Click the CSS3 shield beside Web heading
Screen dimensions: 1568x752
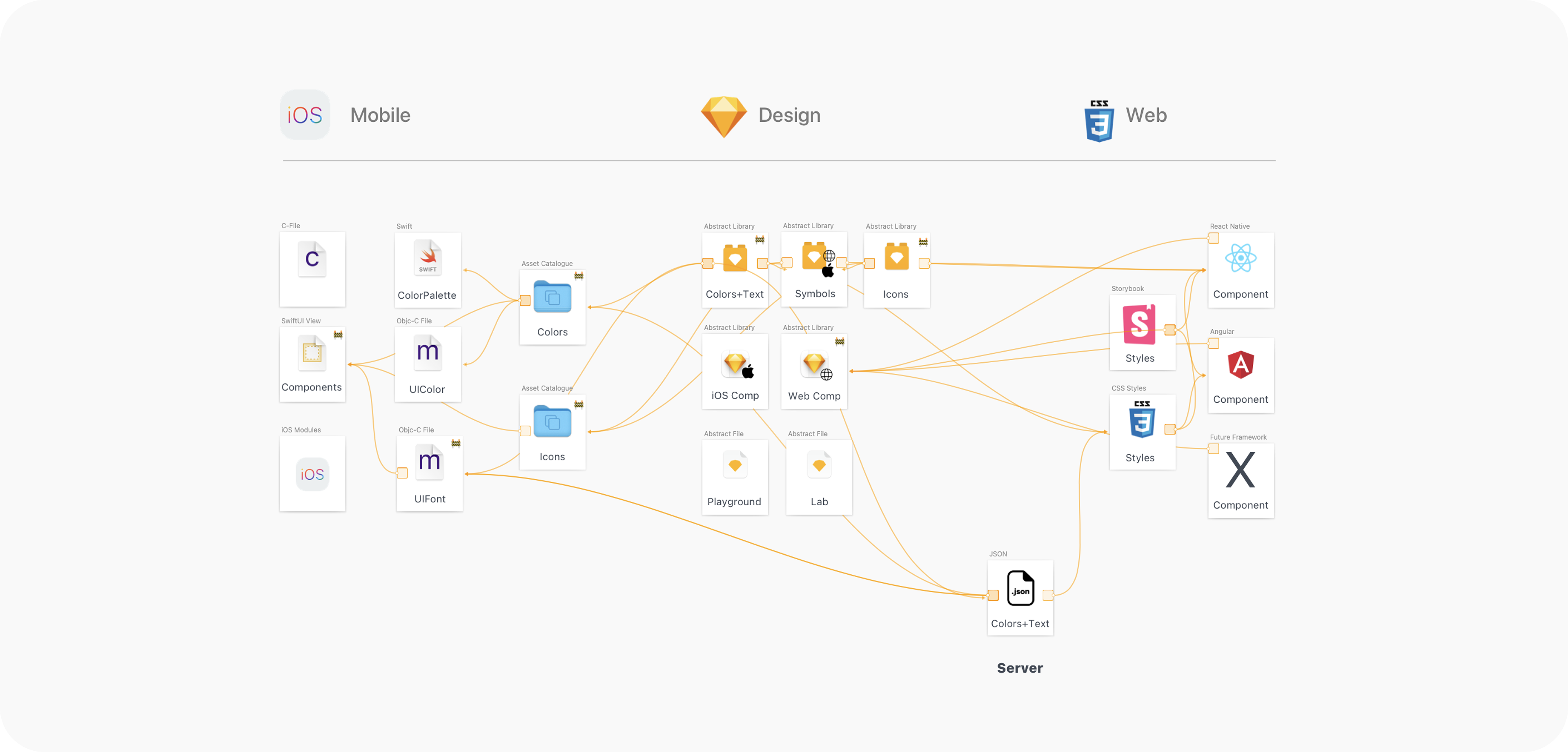(1099, 120)
